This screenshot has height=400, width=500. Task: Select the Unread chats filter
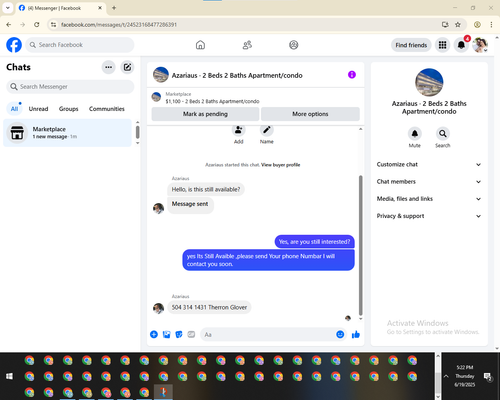click(x=38, y=109)
